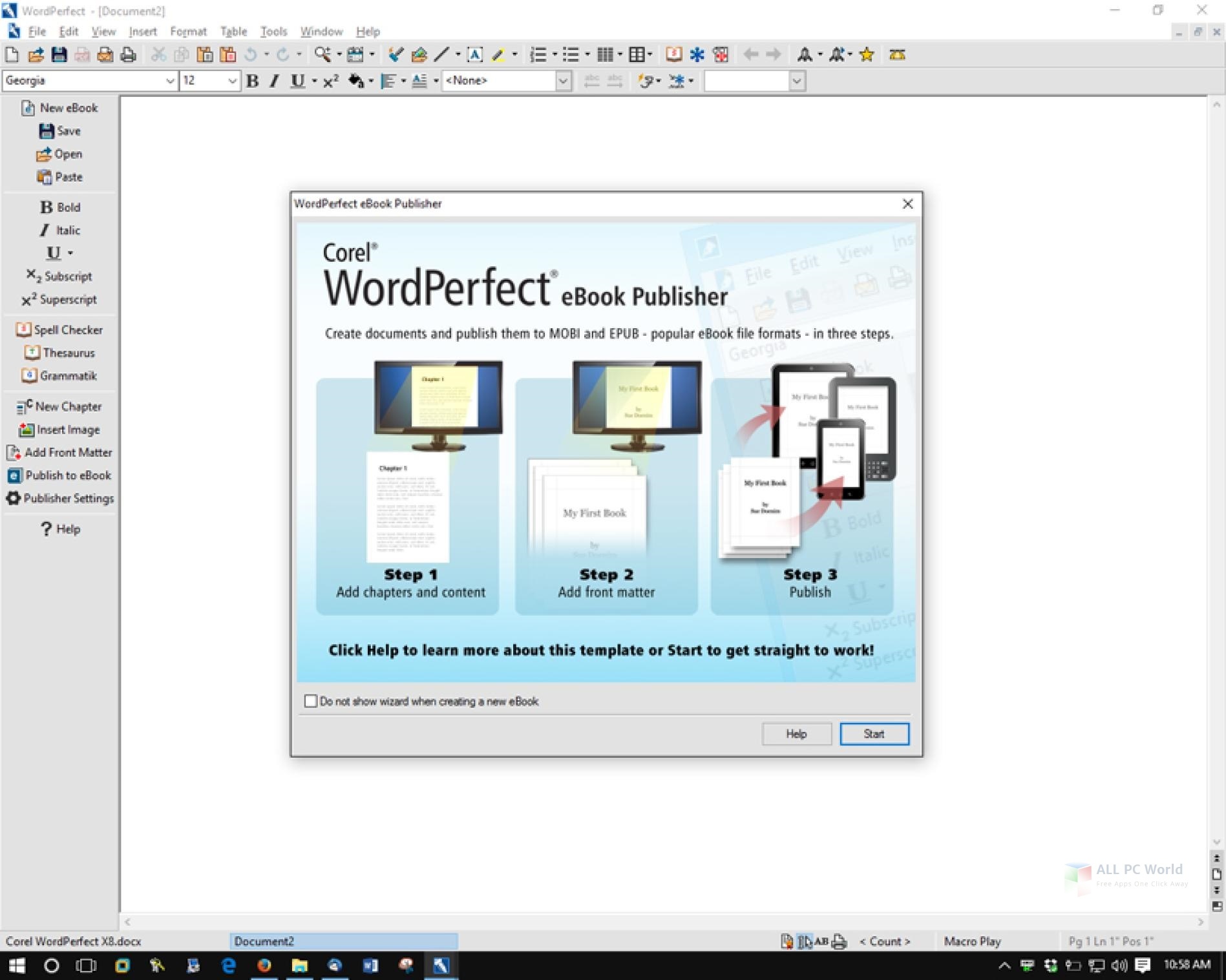Open the Georgia font name dropdown
The height and width of the screenshot is (980, 1226).
[x=169, y=81]
